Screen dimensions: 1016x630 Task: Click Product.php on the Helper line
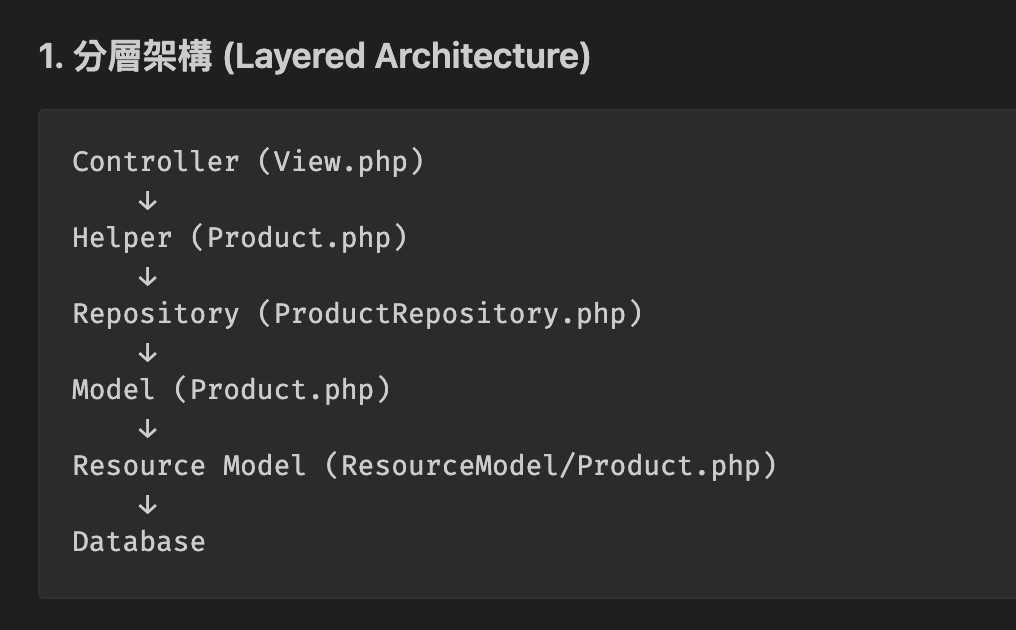[298, 238]
